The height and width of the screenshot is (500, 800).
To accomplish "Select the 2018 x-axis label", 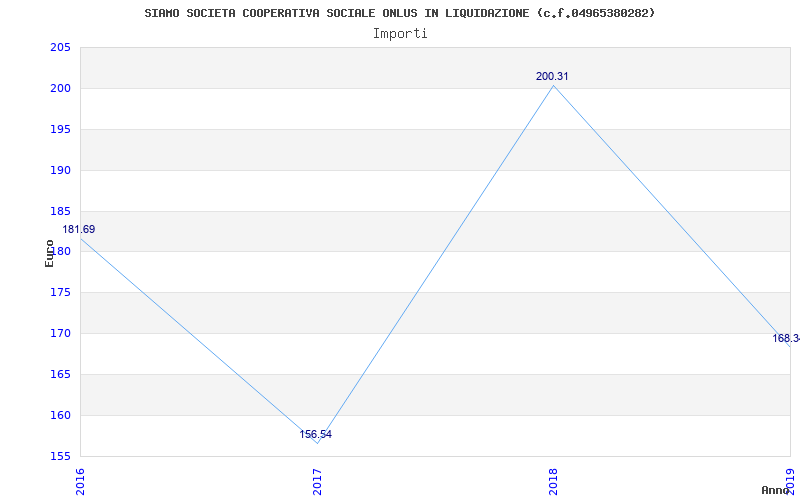I will (554, 482).
